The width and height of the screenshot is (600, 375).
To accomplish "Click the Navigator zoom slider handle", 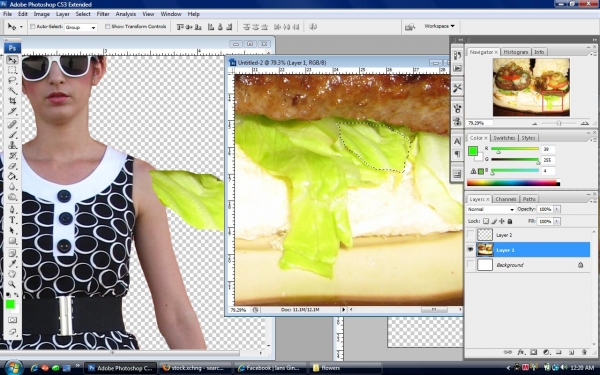I will 559,123.
